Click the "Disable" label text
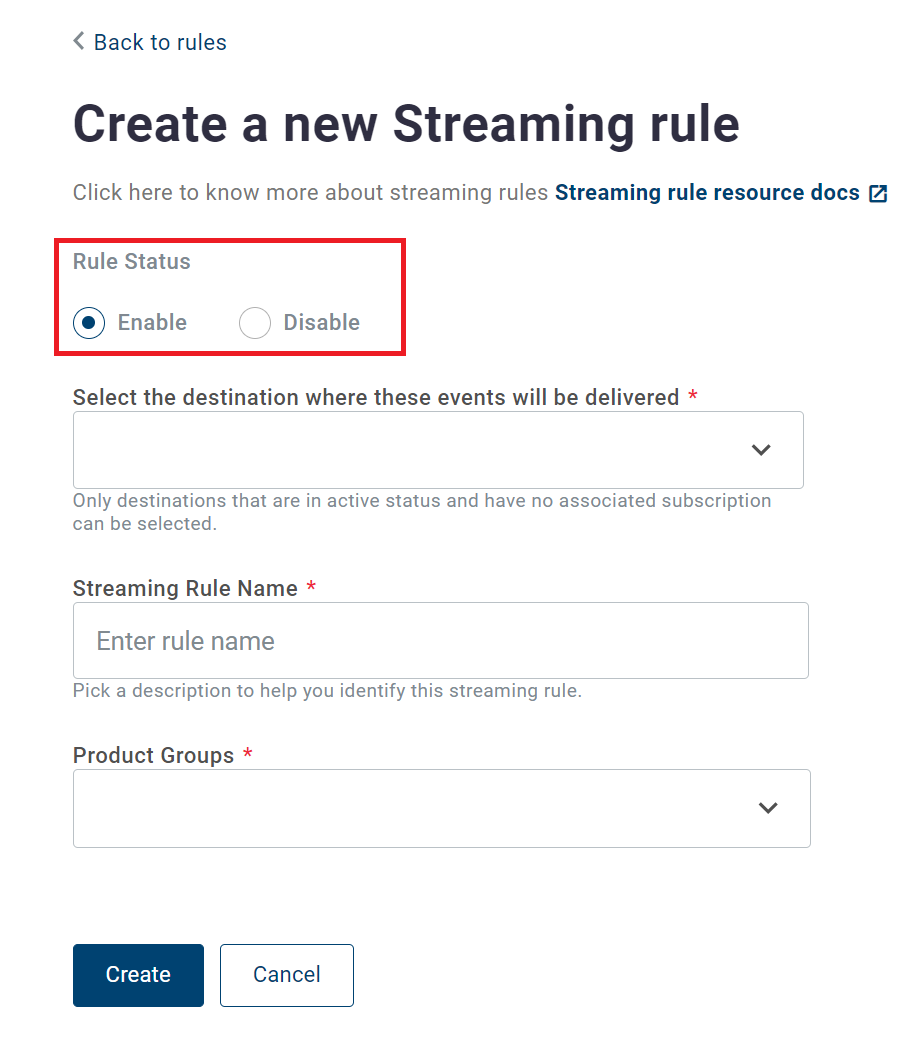 pos(321,323)
